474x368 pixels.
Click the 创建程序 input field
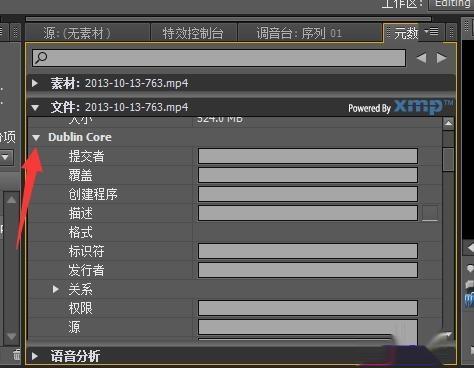point(308,194)
